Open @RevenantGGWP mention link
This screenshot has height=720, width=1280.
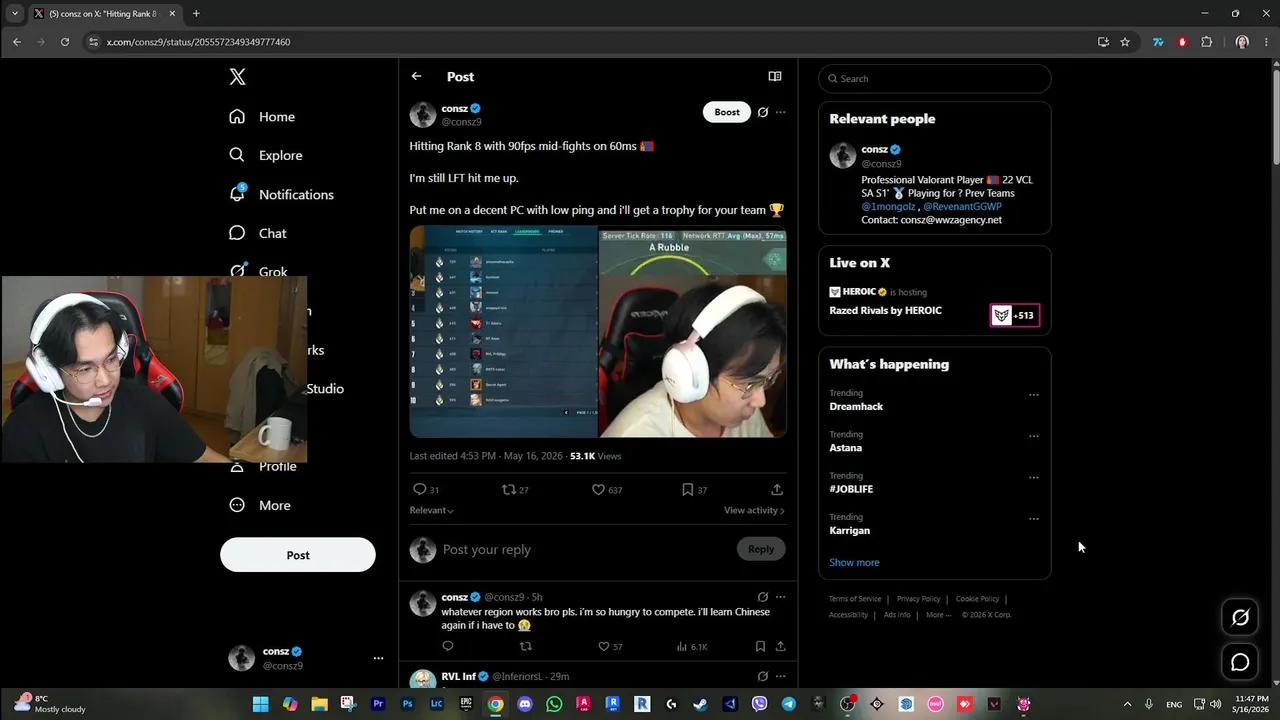point(962,206)
